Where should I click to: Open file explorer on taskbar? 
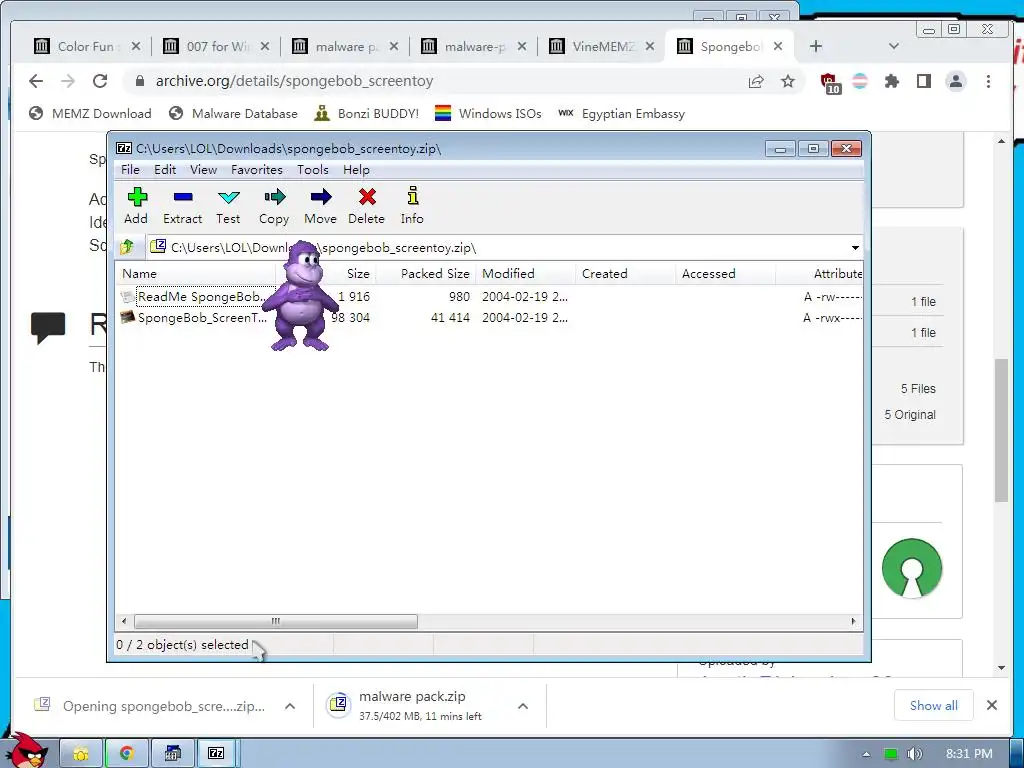click(81, 754)
